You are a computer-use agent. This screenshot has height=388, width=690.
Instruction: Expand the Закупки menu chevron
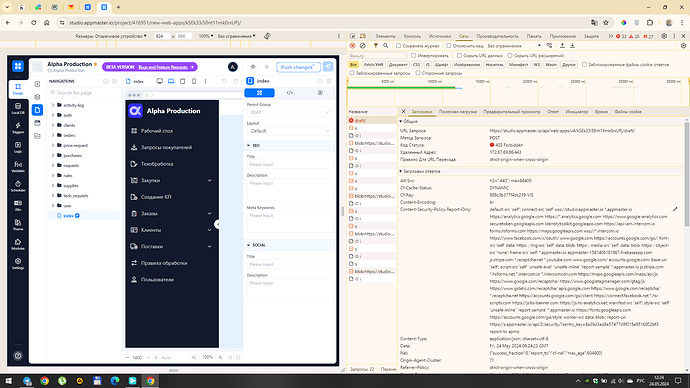click(209, 180)
